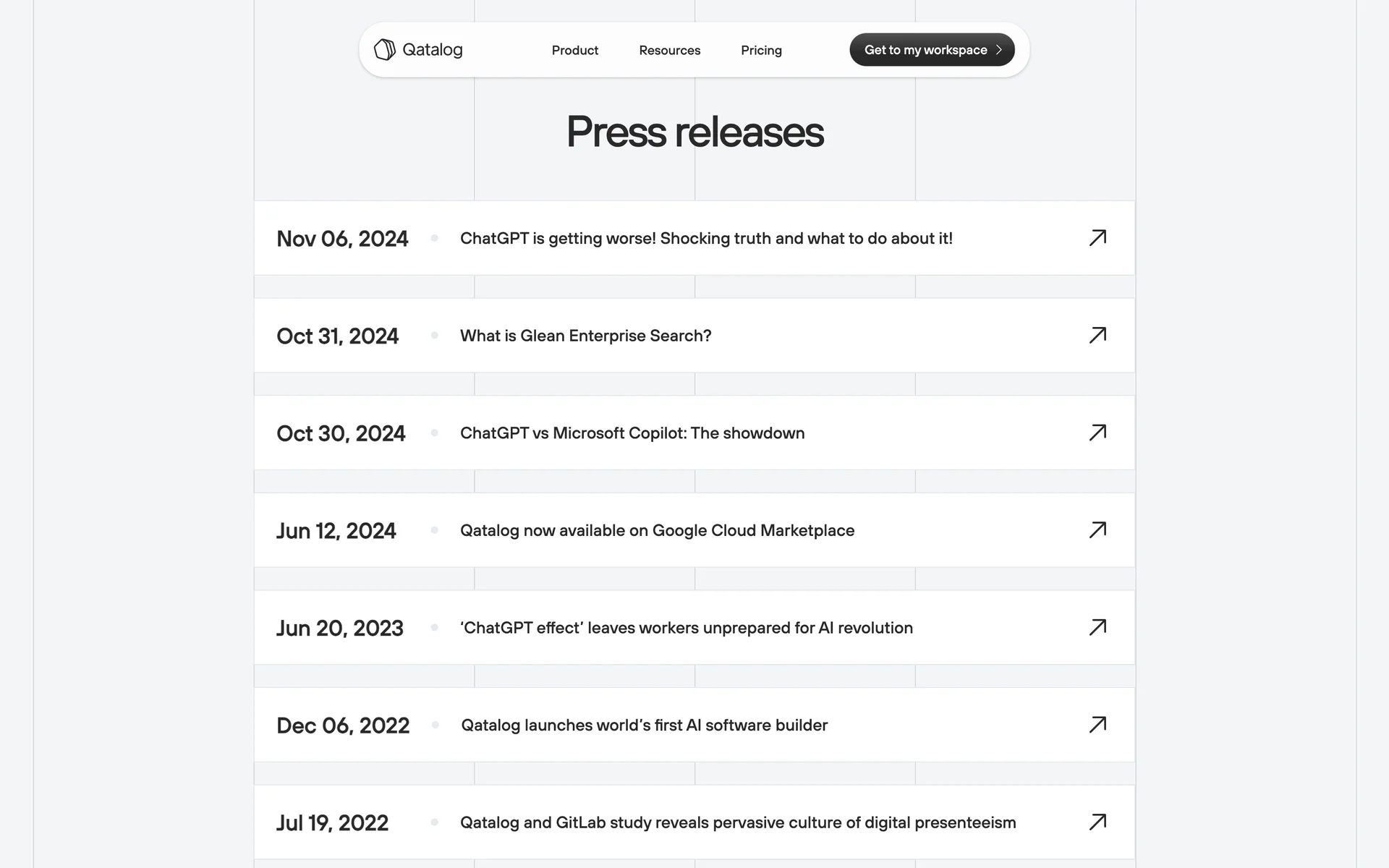This screenshot has width=1389, height=868.
Task: Open the Product menu
Action: [575, 50]
